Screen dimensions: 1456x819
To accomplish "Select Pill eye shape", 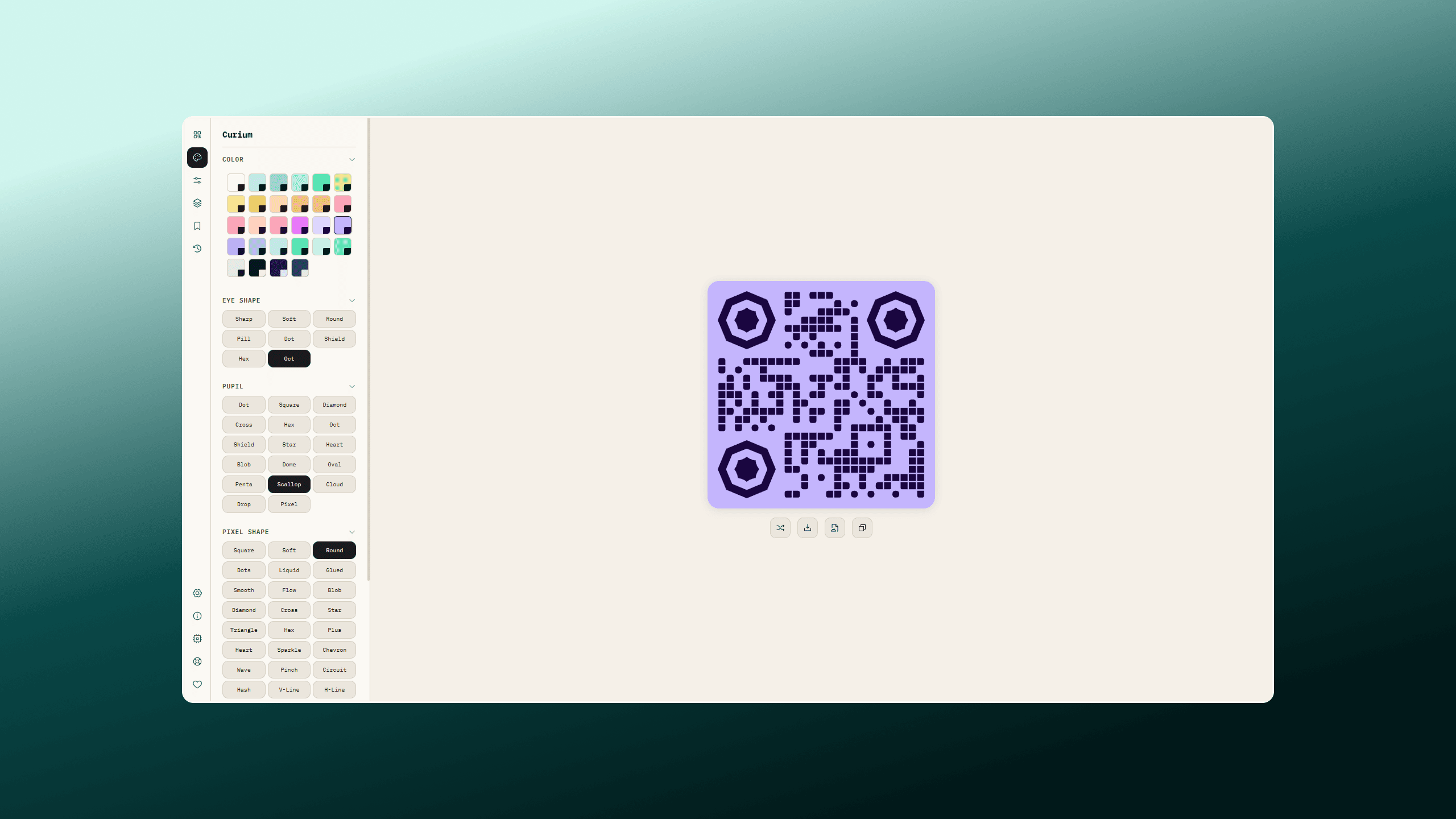I will tap(243, 339).
